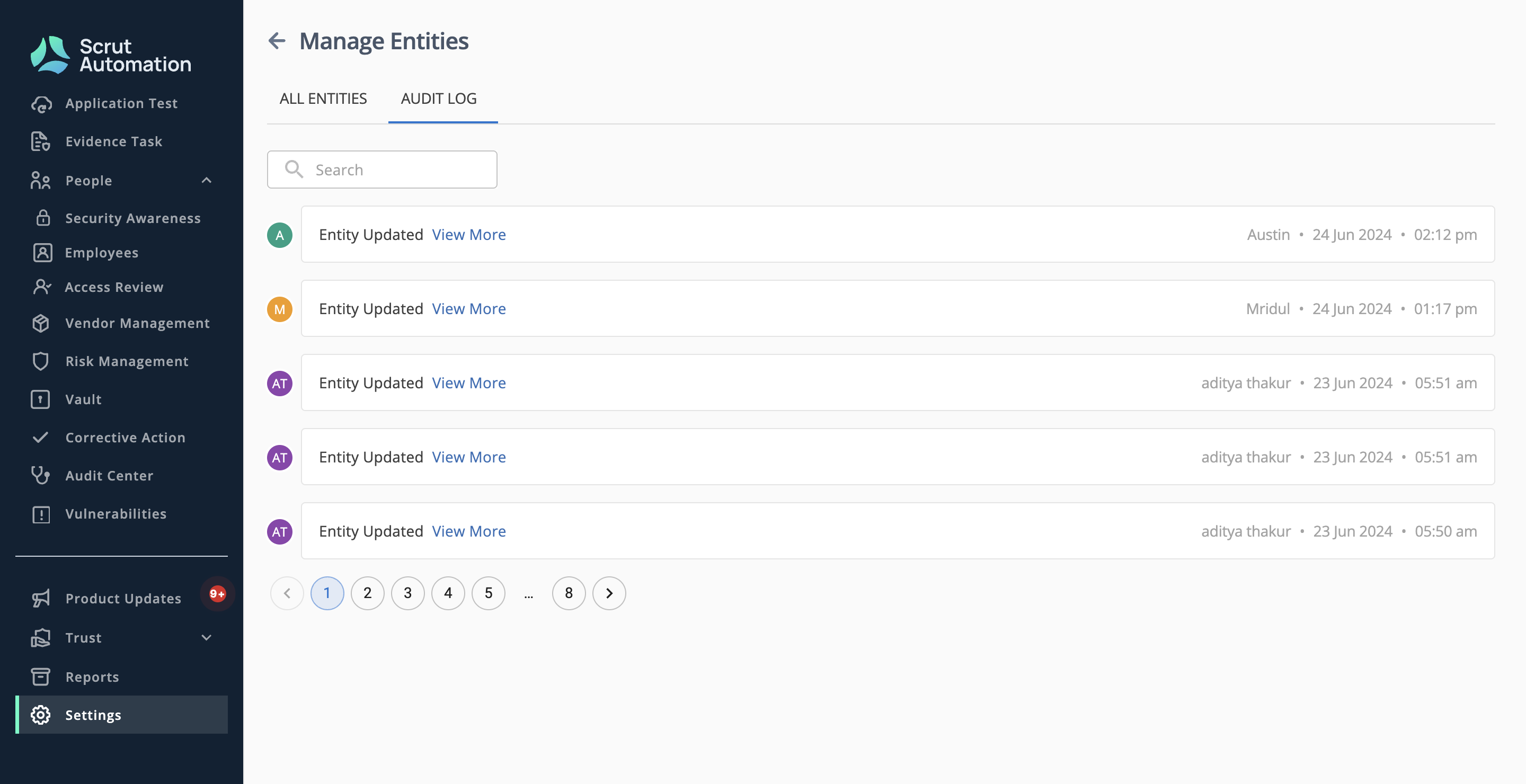Switch to the ALL ENTITIES tab

323,99
